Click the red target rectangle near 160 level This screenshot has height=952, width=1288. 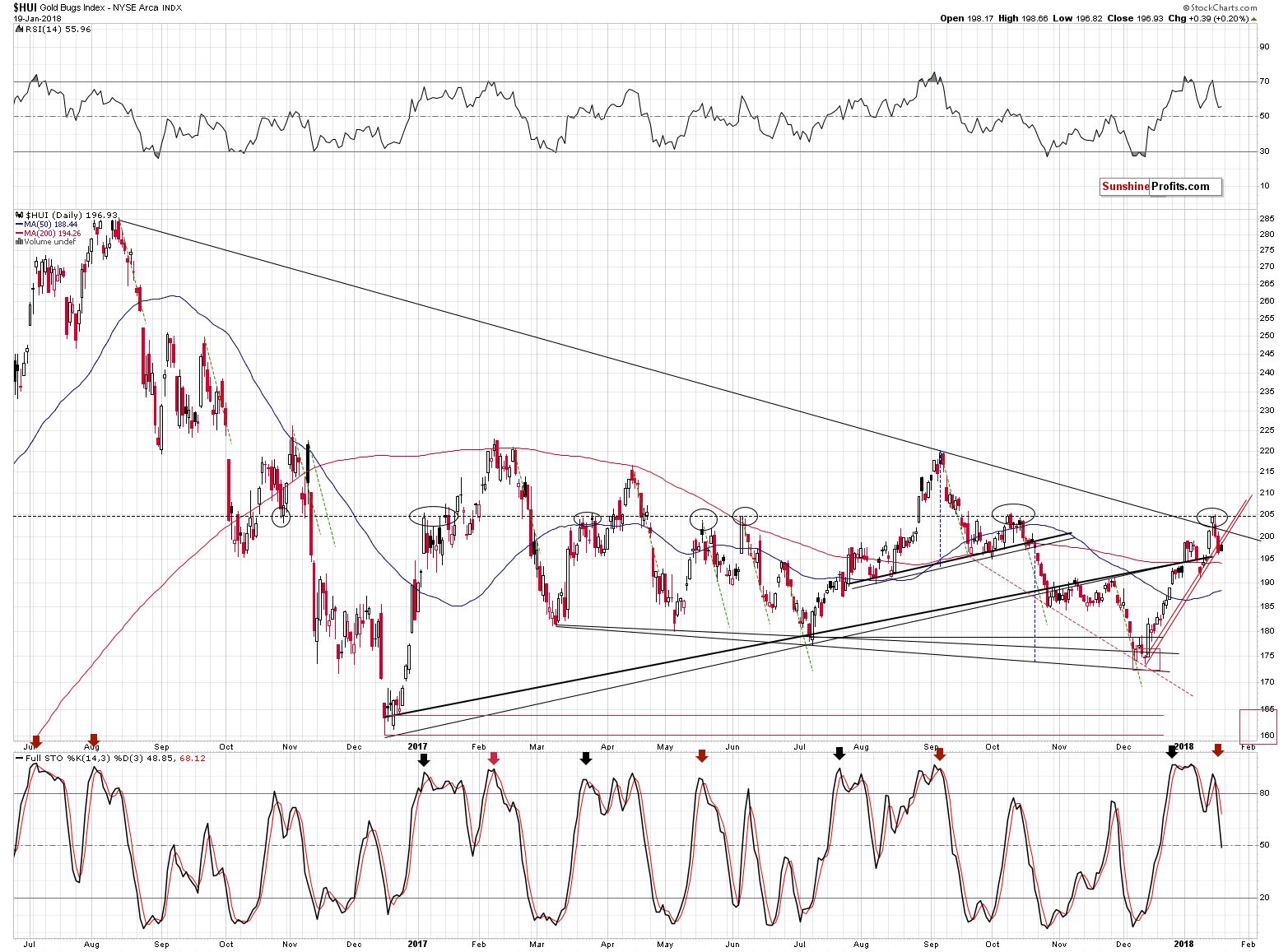1258,726
